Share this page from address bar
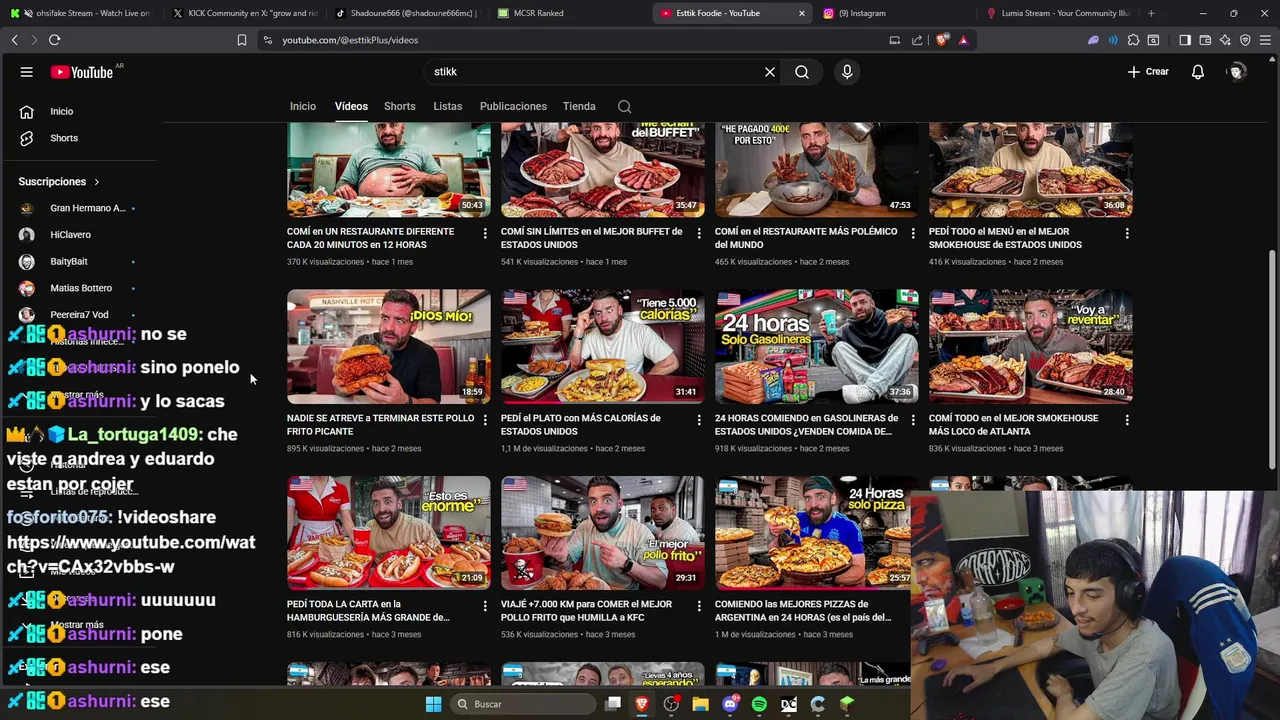Viewport: 1280px width, 720px height. tap(917, 40)
